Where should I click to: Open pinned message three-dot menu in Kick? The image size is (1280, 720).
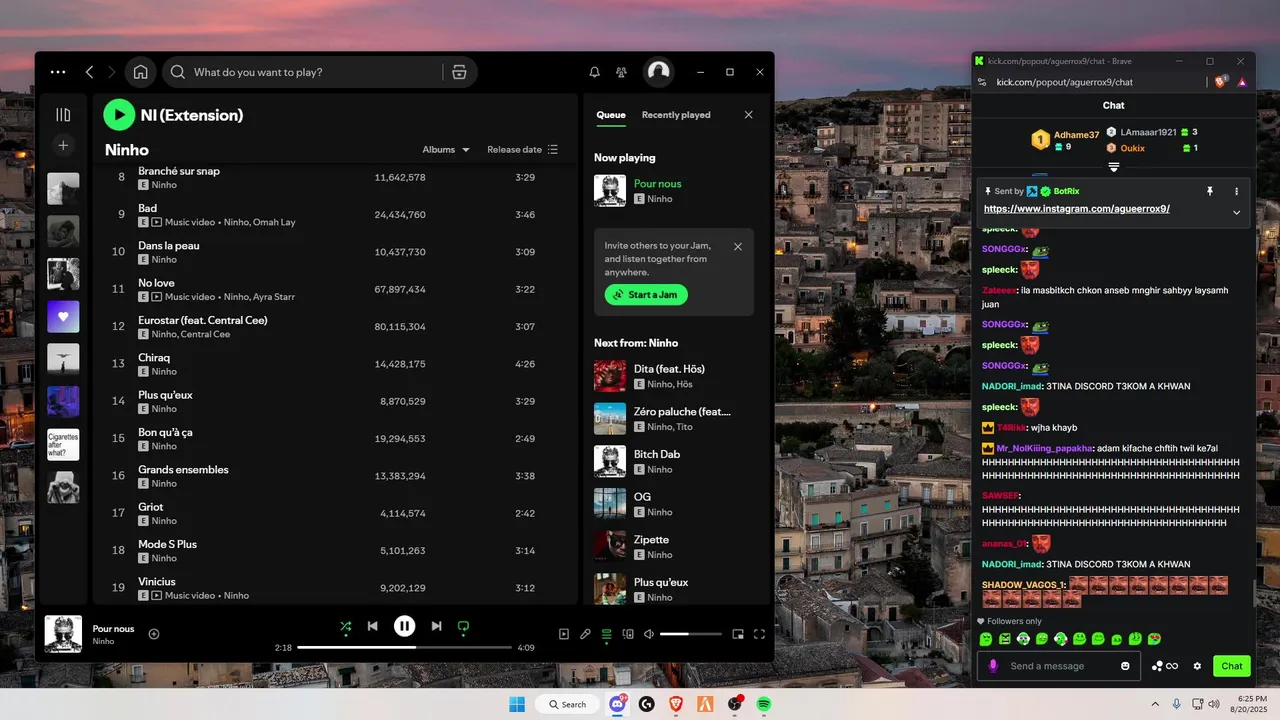1237,191
